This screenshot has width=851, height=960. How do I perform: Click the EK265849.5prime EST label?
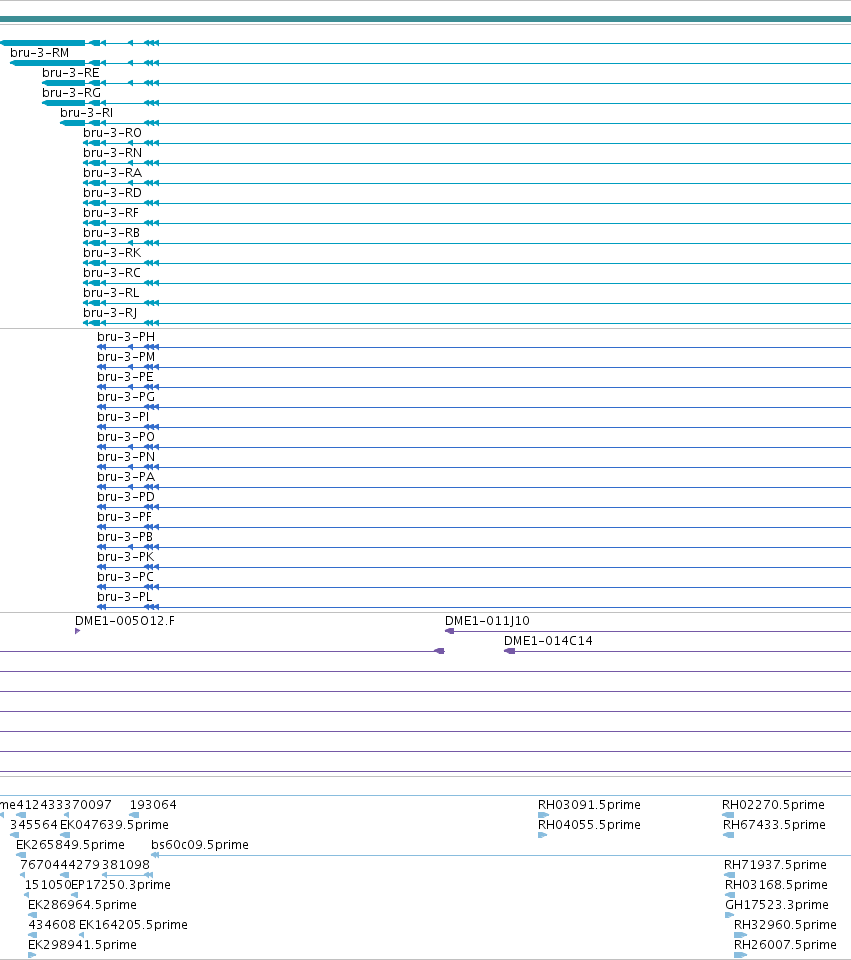click(70, 845)
